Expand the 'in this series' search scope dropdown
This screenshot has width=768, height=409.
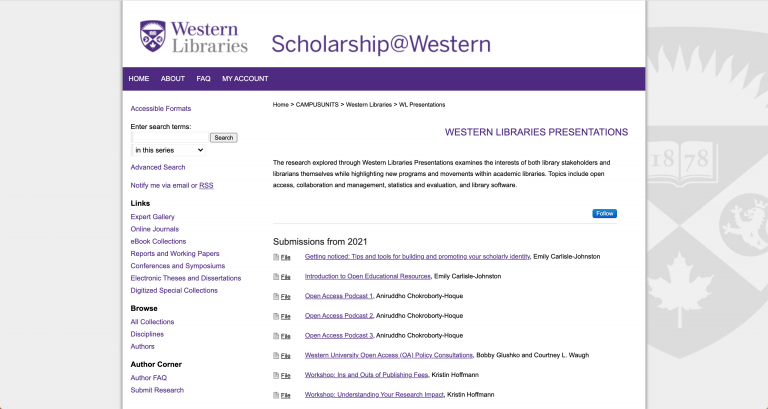point(168,150)
